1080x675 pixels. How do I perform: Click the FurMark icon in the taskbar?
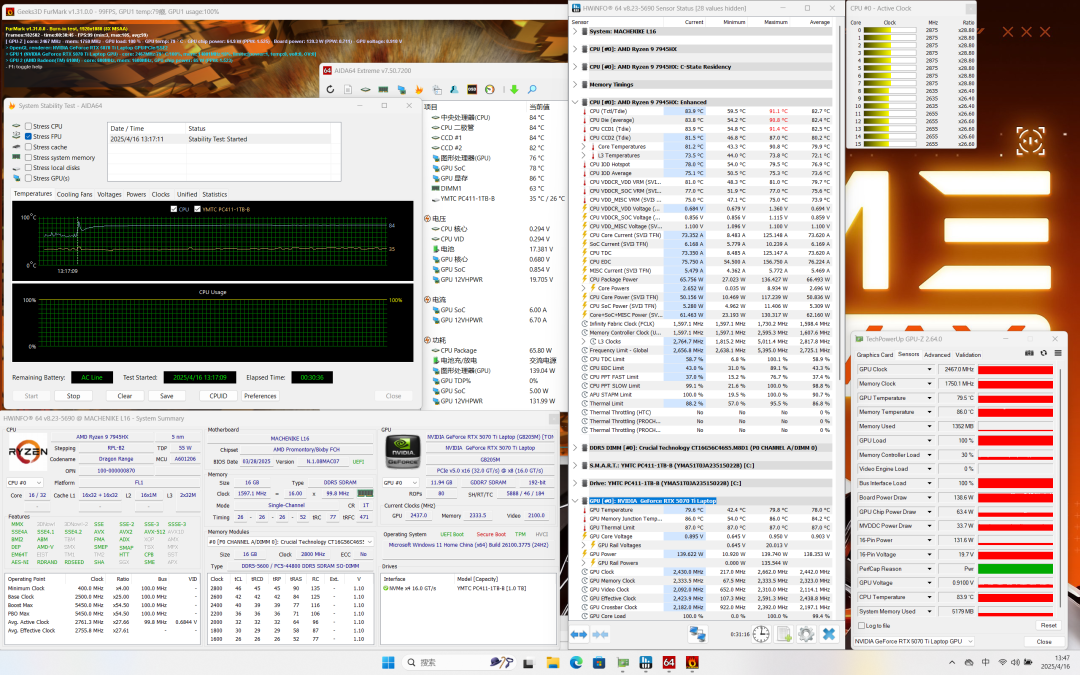[x=692, y=663]
